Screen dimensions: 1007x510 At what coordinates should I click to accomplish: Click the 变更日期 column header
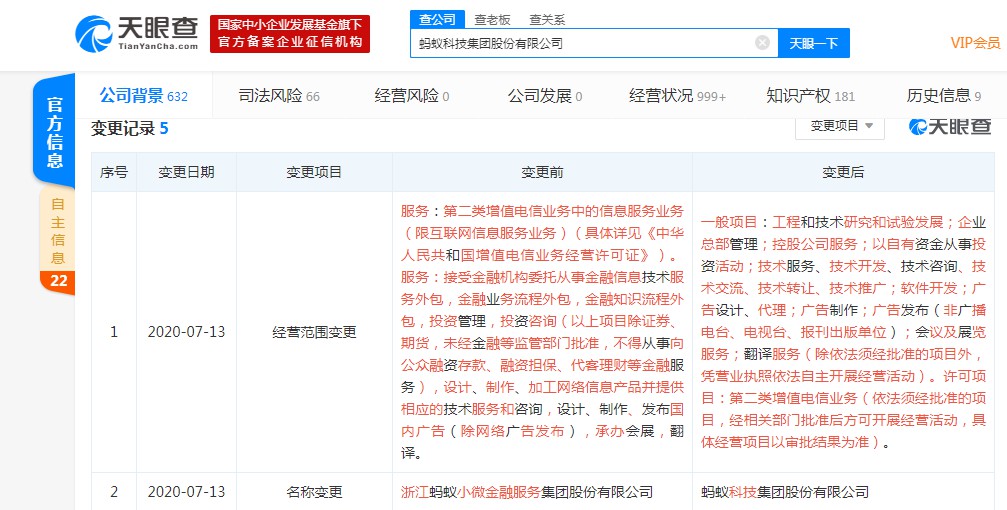pyautogui.click(x=186, y=172)
